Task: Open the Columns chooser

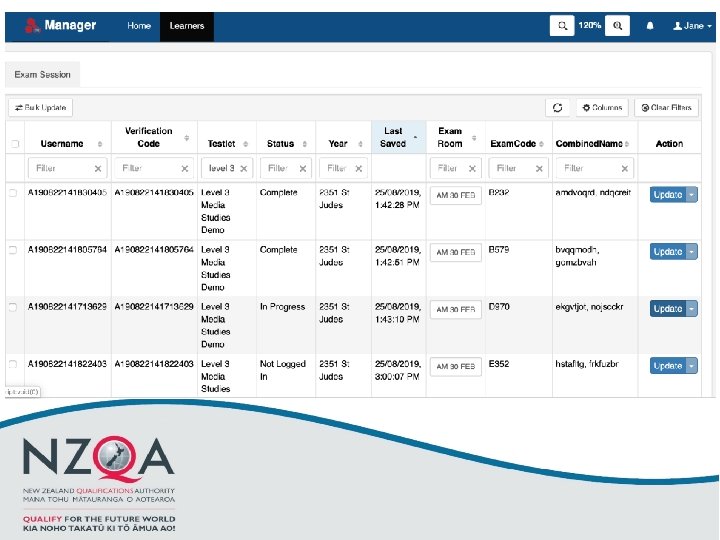Action: tap(602, 107)
